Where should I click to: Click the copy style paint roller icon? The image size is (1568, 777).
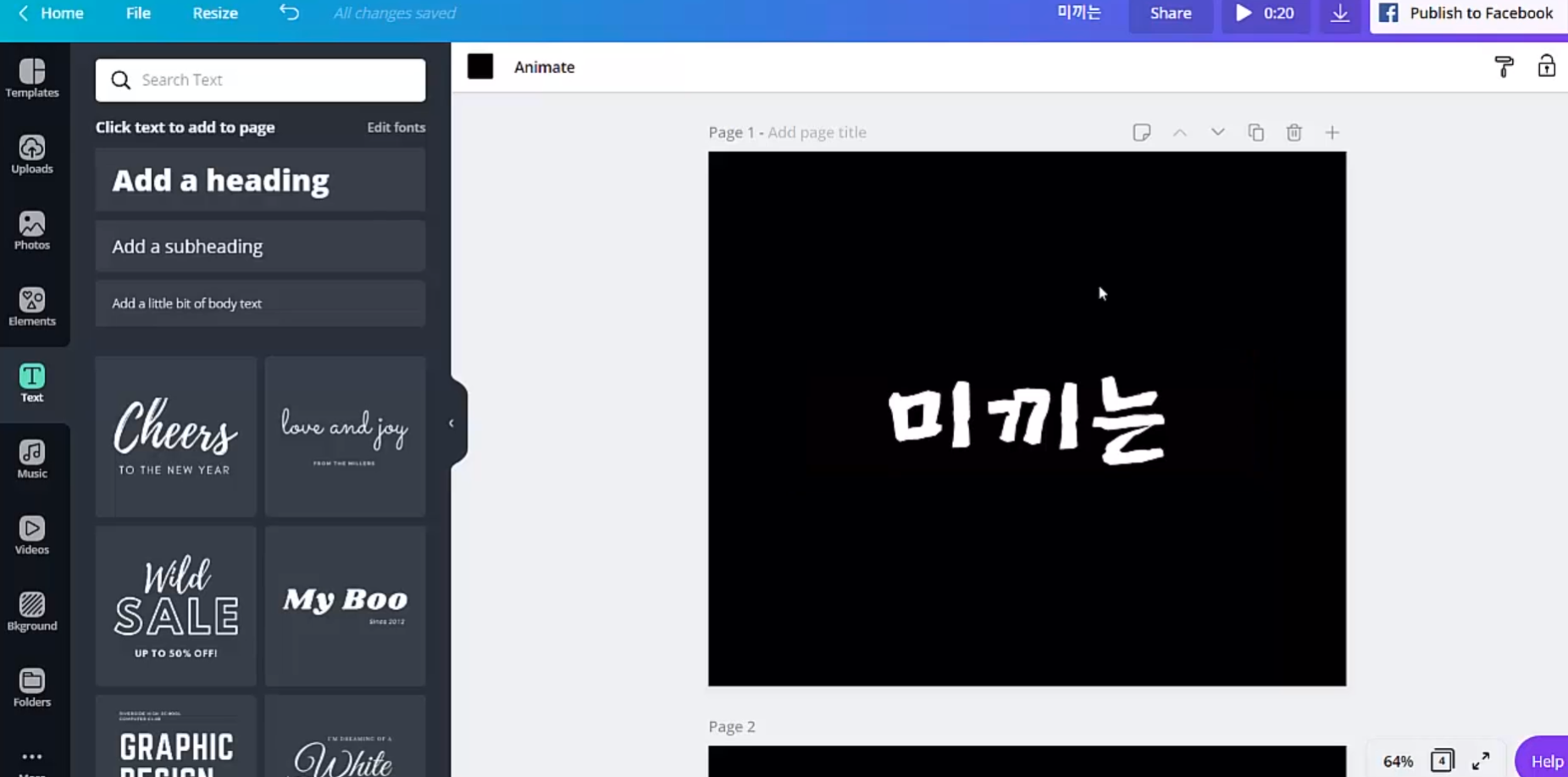pyautogui.click(x=1504, y=66)
